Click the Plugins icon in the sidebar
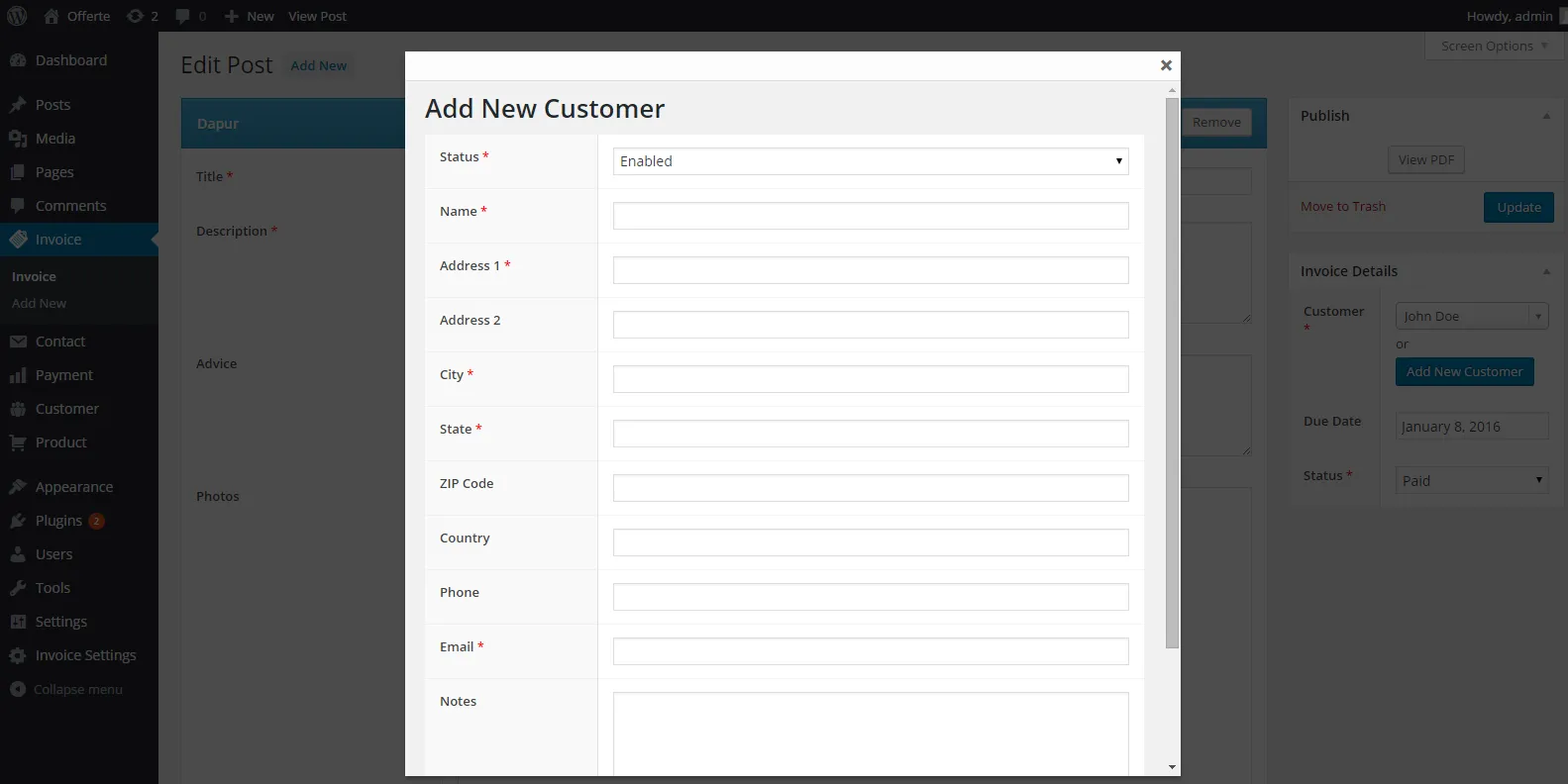1568x784 pixels. pyautogui.click(x=18, y=521)
